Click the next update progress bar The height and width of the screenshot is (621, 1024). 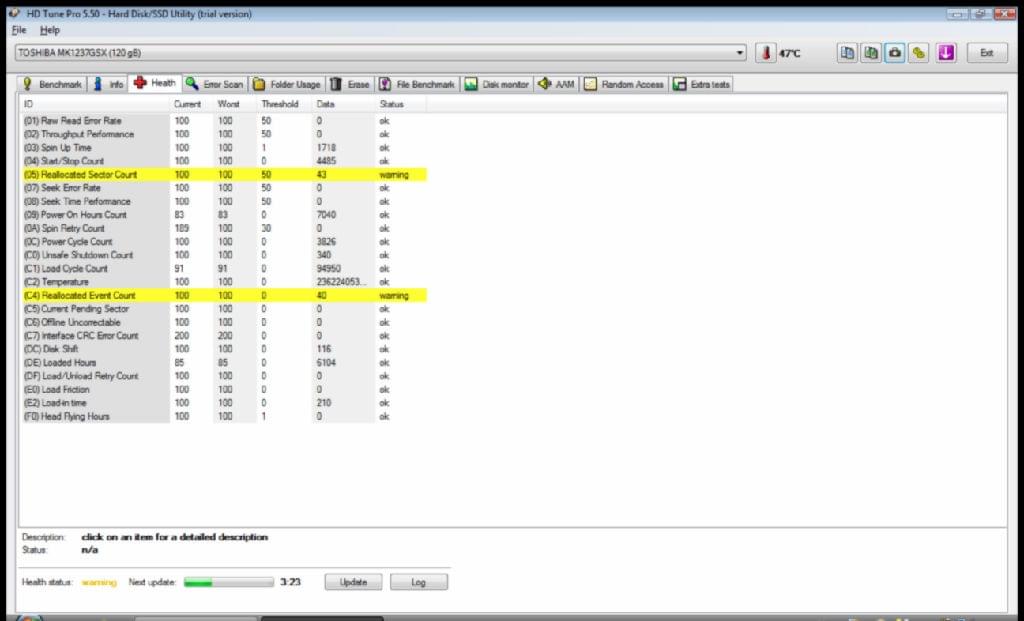pos(229,582)
